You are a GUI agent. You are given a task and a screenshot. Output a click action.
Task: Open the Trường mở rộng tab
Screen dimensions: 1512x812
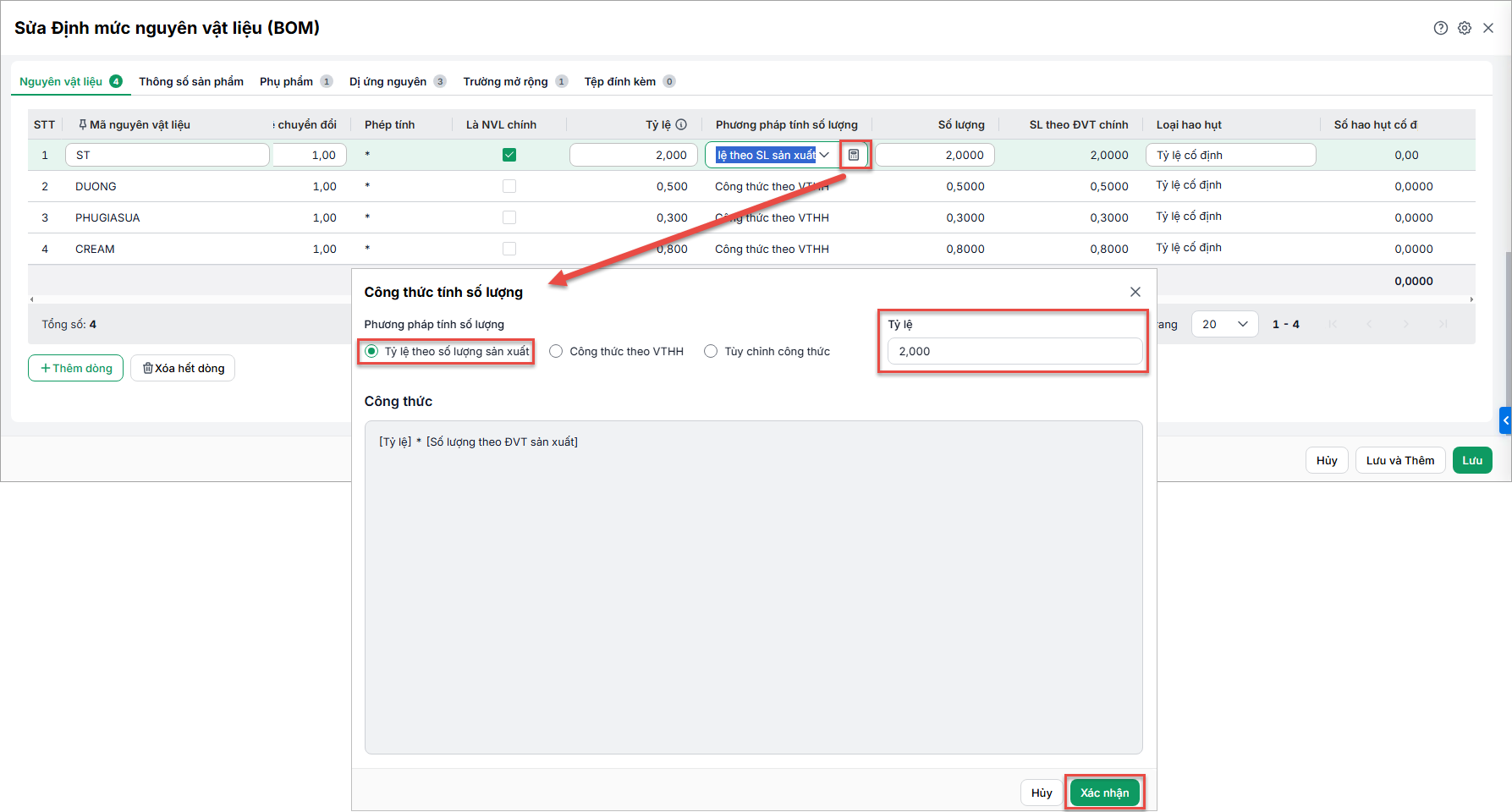tap(515, 81)
